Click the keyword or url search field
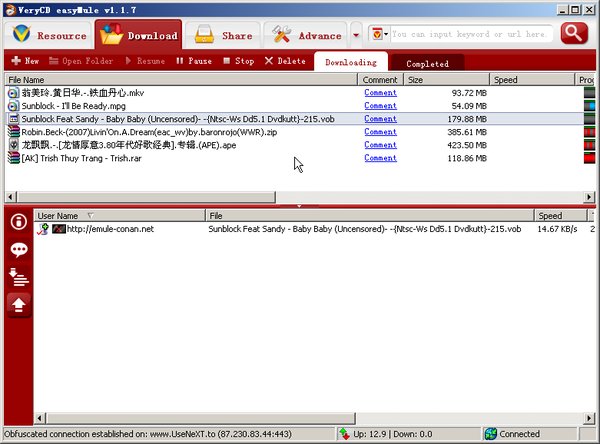600x444 pixels. (x=471, y=34)
